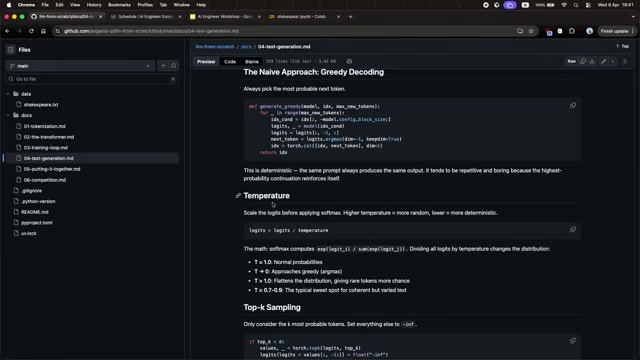The height and width of the screenshot is (360, 640).
Task: Switch to Code view
Action: tap(230, 62)
